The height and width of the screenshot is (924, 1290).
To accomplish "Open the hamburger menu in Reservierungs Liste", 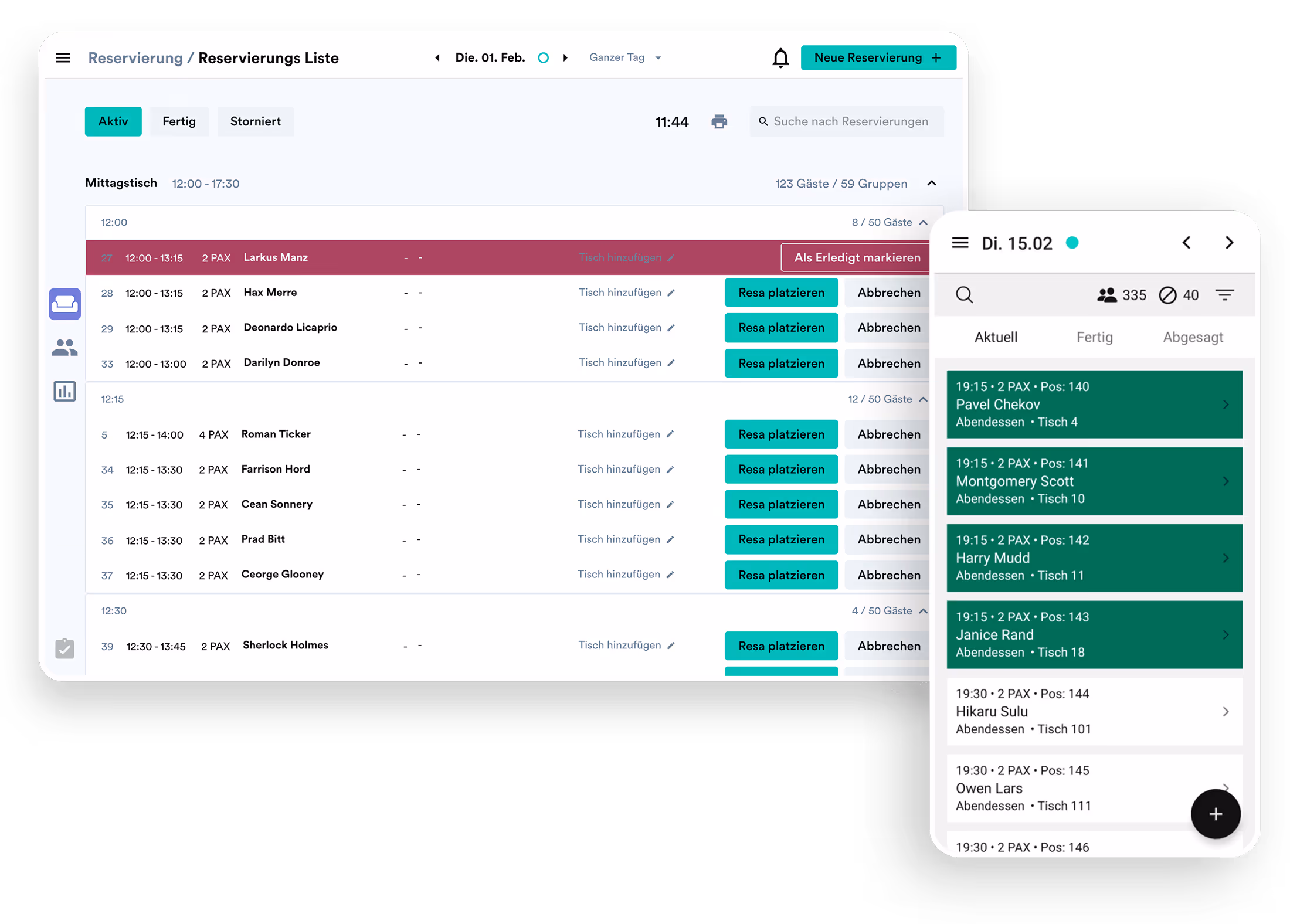I will point(63,57).
